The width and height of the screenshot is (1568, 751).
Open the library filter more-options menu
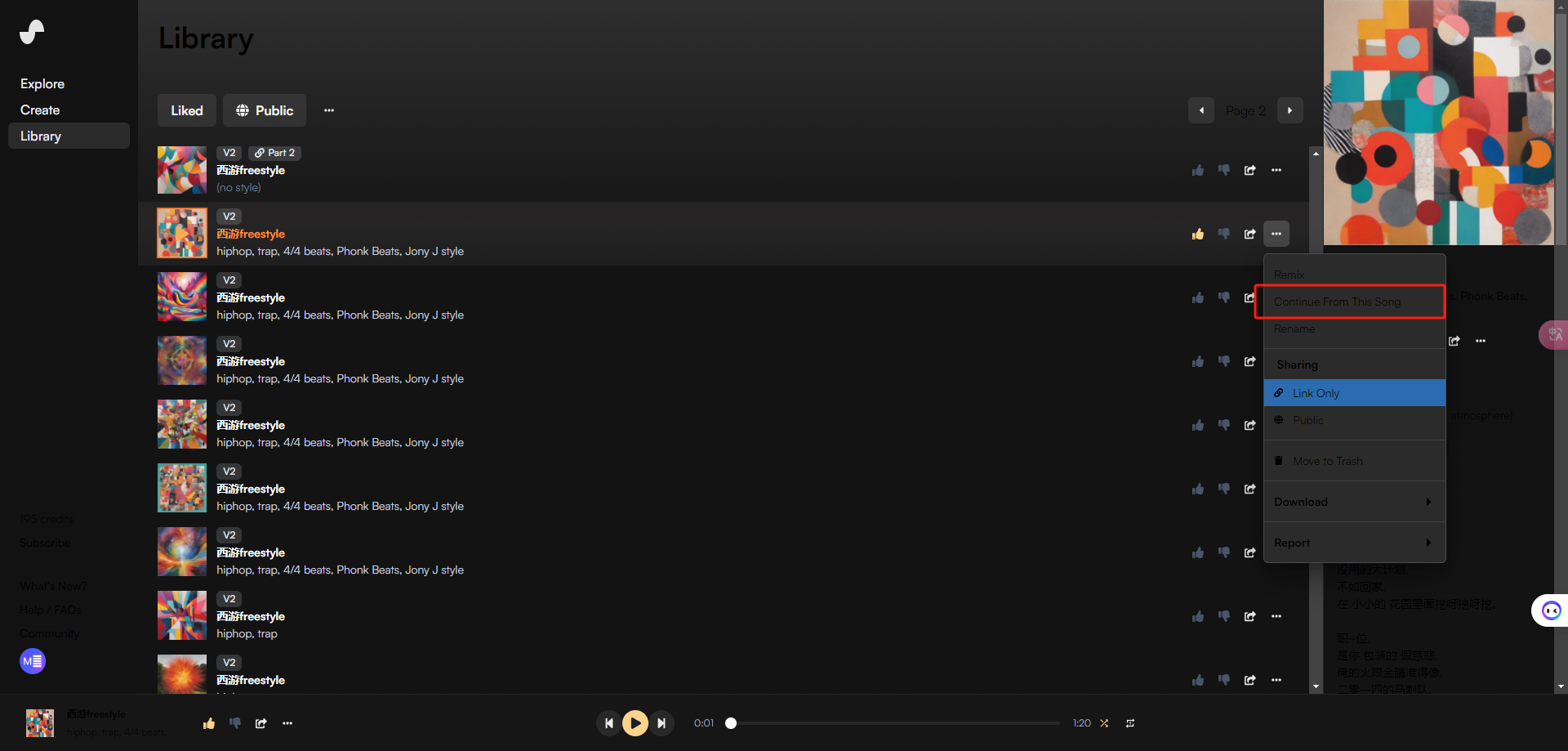(329, 110)
